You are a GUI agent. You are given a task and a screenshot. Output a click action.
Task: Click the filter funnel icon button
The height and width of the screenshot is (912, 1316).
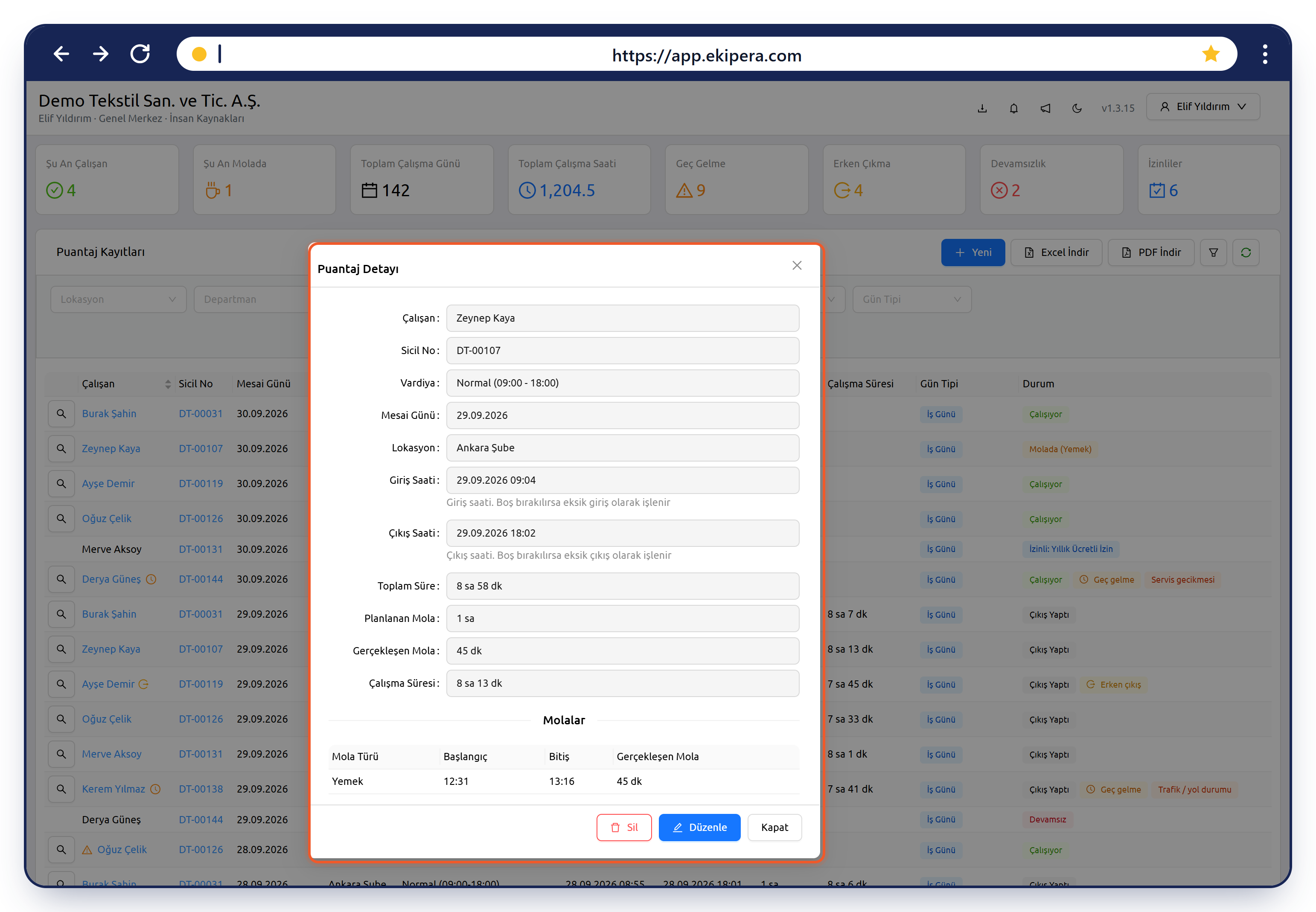tap(1213, 253)
